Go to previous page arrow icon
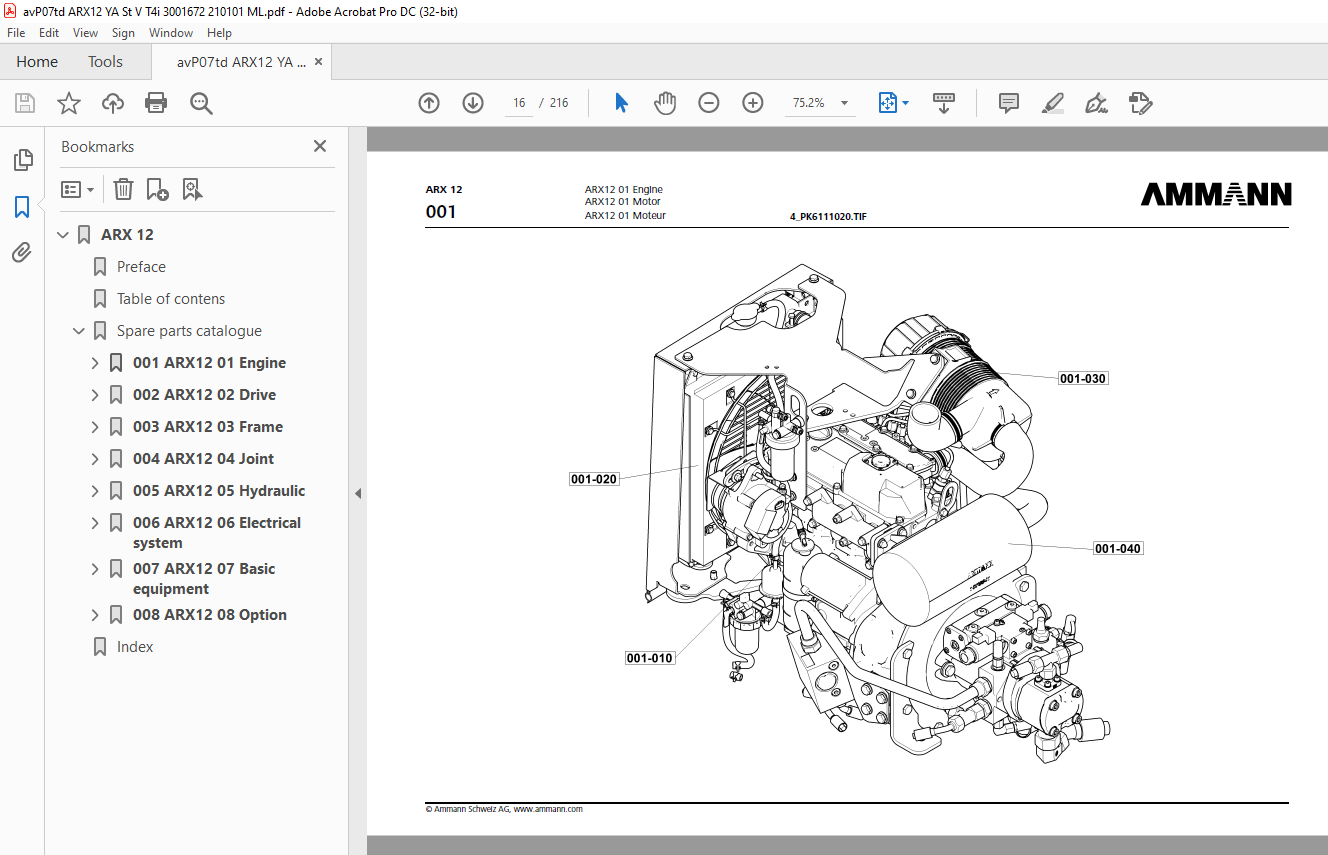The height and width of the screenshot is (855, 1328). click(x=429, y=103)
